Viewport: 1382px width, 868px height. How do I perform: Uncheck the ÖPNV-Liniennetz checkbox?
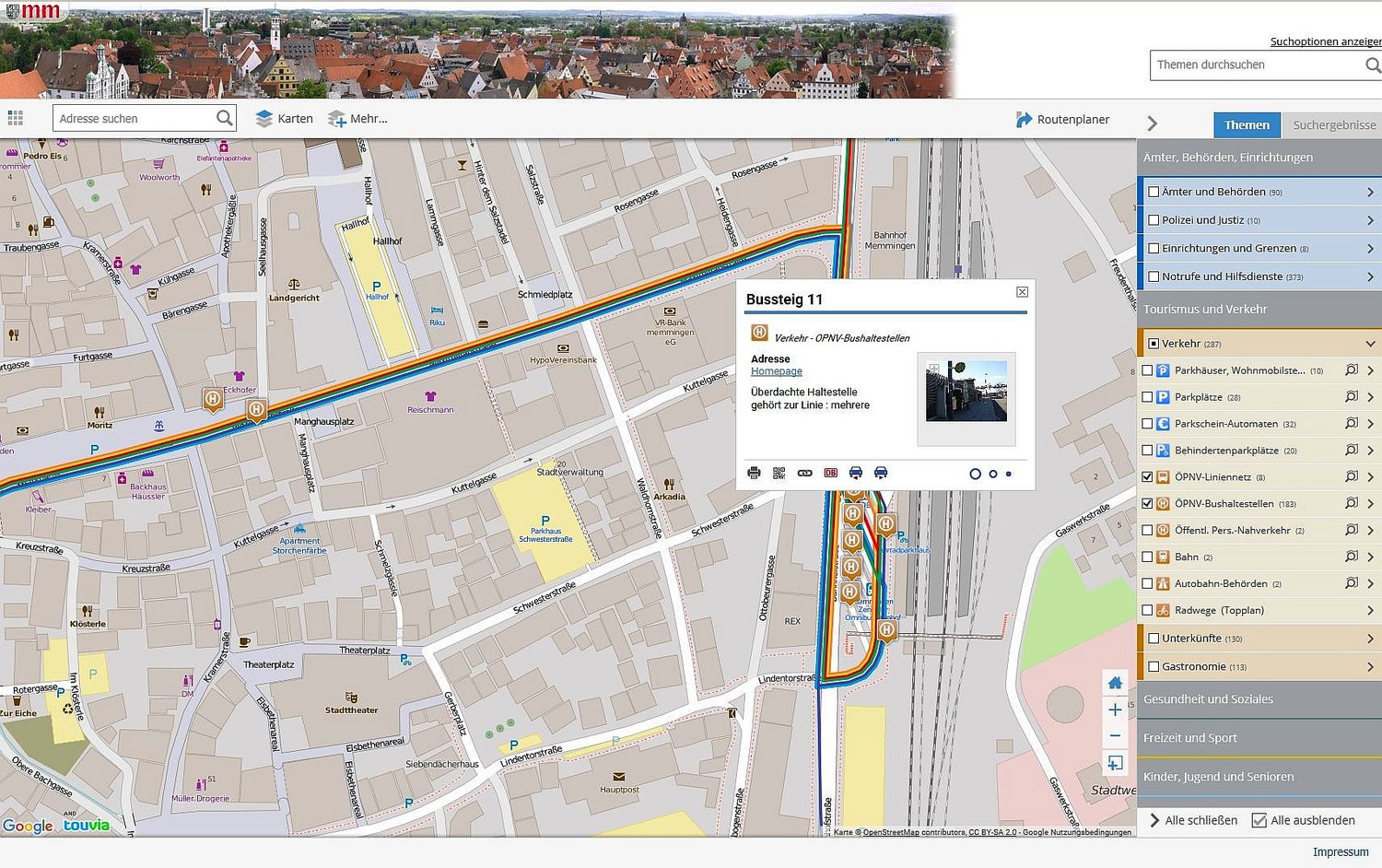point(1147,477)
